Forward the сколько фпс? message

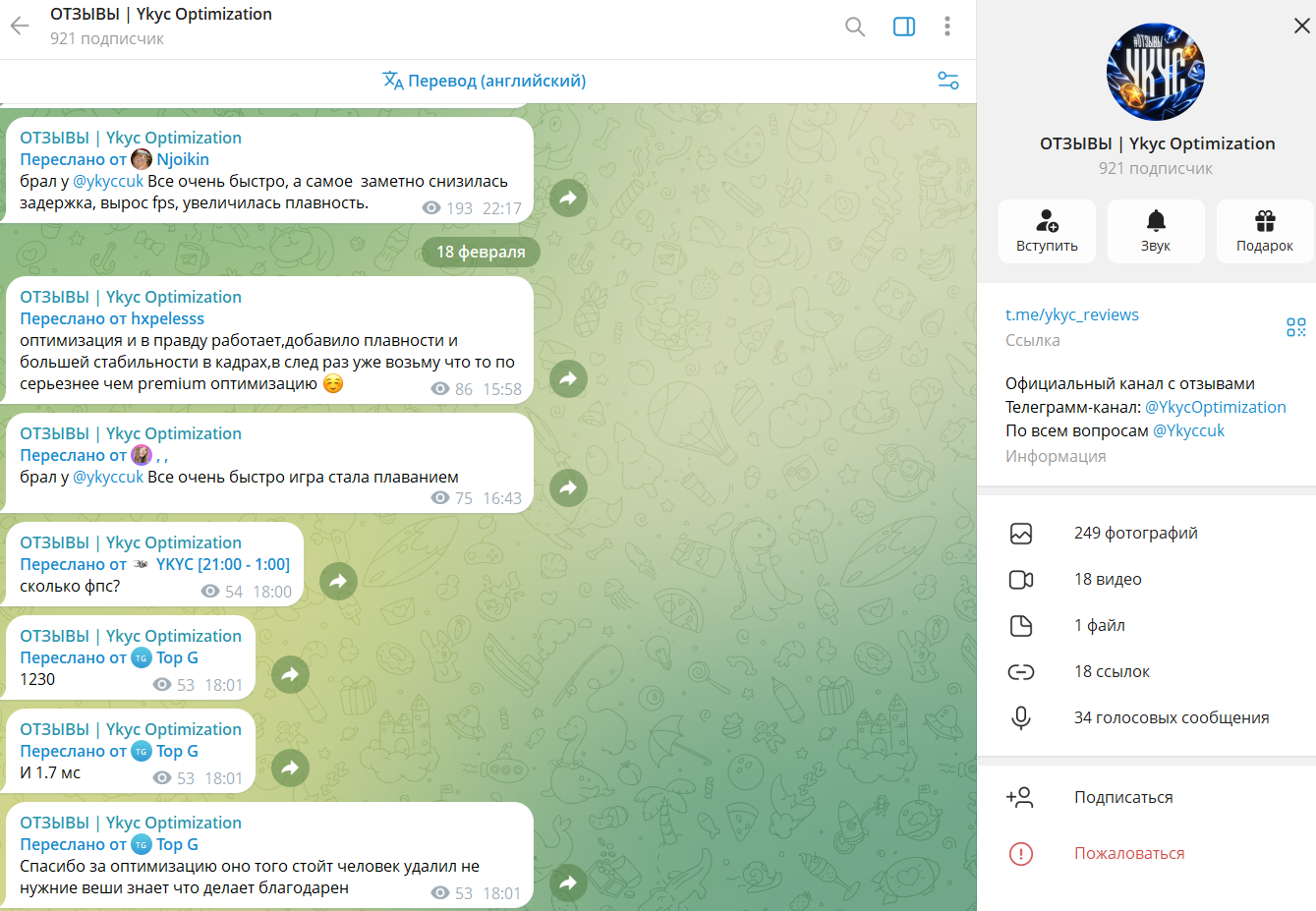(338, 581)
